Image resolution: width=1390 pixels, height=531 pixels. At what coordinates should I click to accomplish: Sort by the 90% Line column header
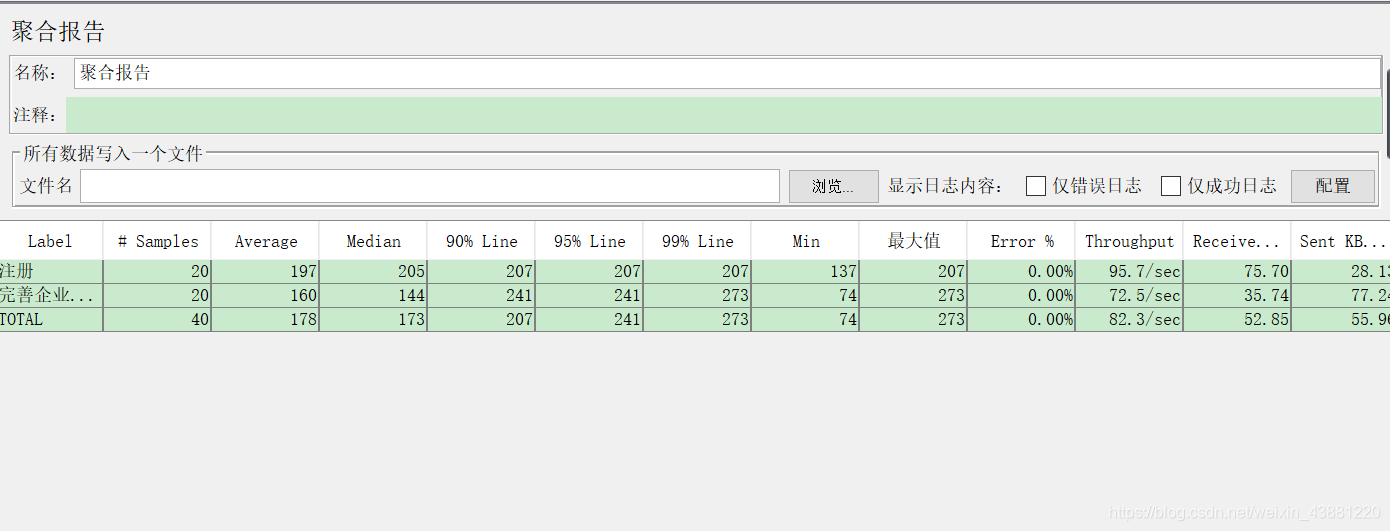[482, 241]
